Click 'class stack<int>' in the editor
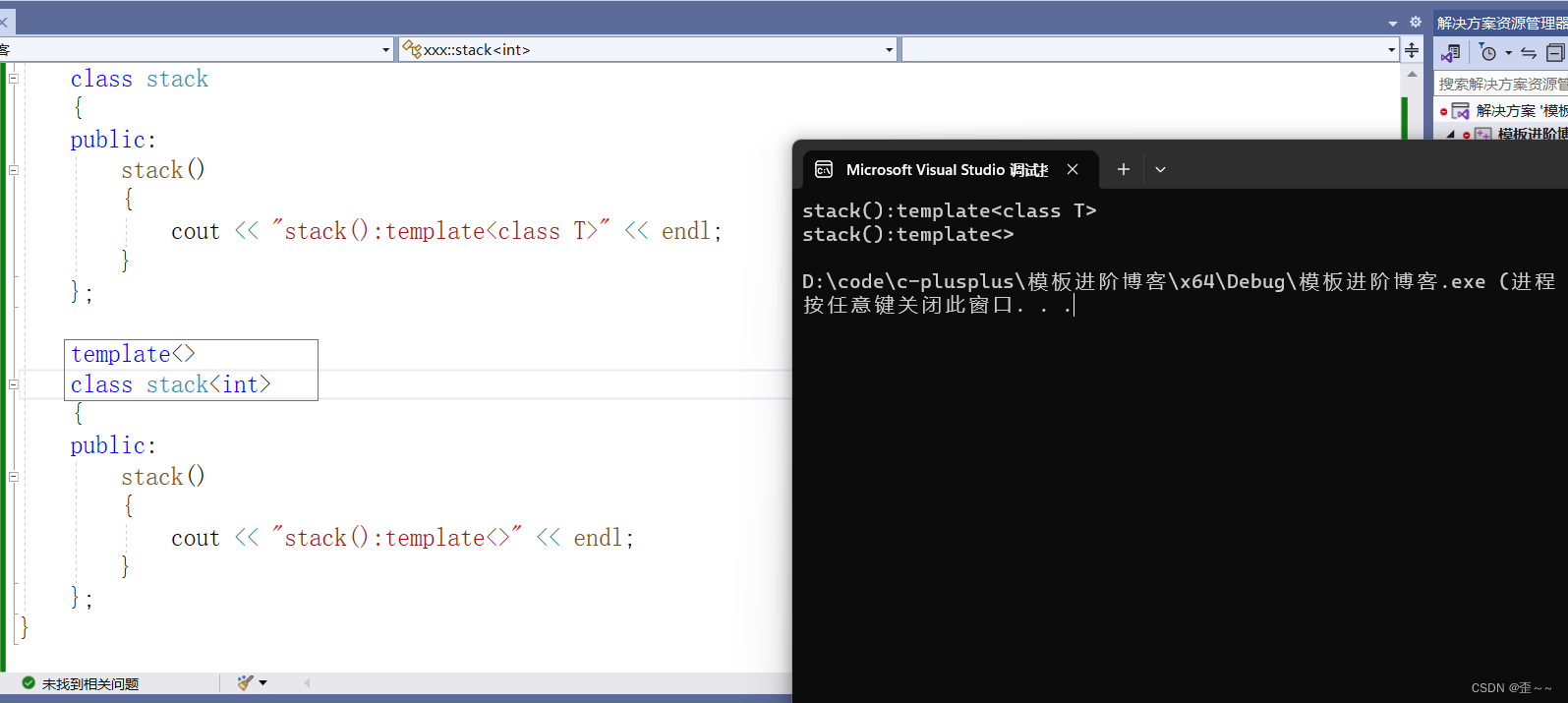The height and width of the screenshot is (703, 1568). pyautogui.click(x=170, y=384)
